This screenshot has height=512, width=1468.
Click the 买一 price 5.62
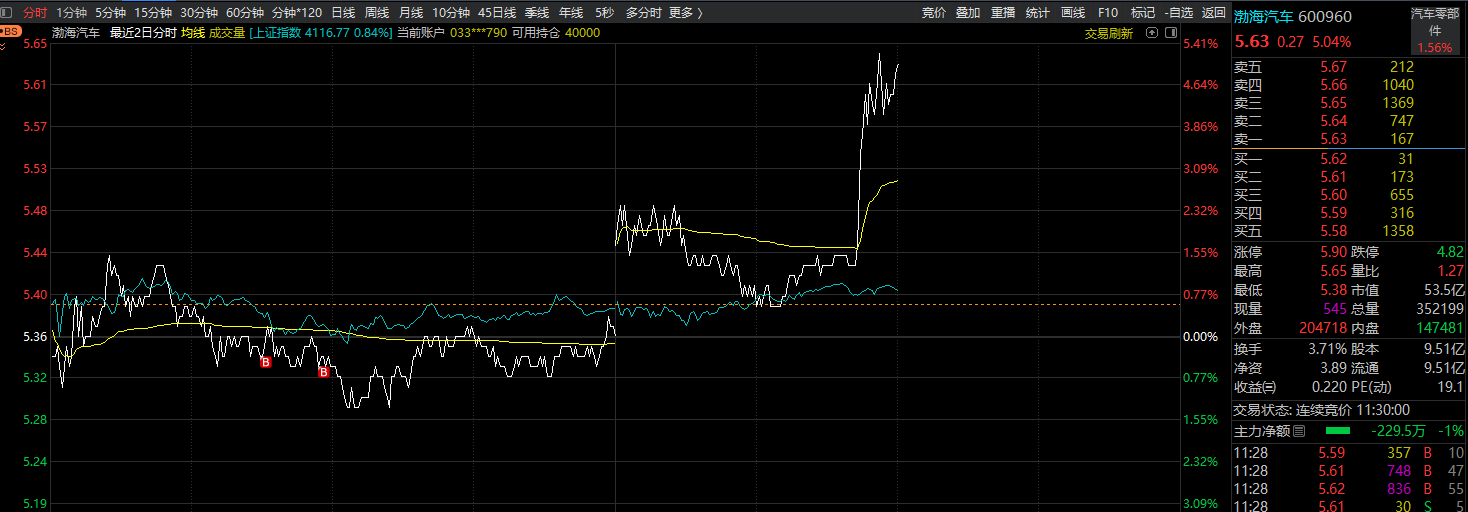coord(1333,158)
